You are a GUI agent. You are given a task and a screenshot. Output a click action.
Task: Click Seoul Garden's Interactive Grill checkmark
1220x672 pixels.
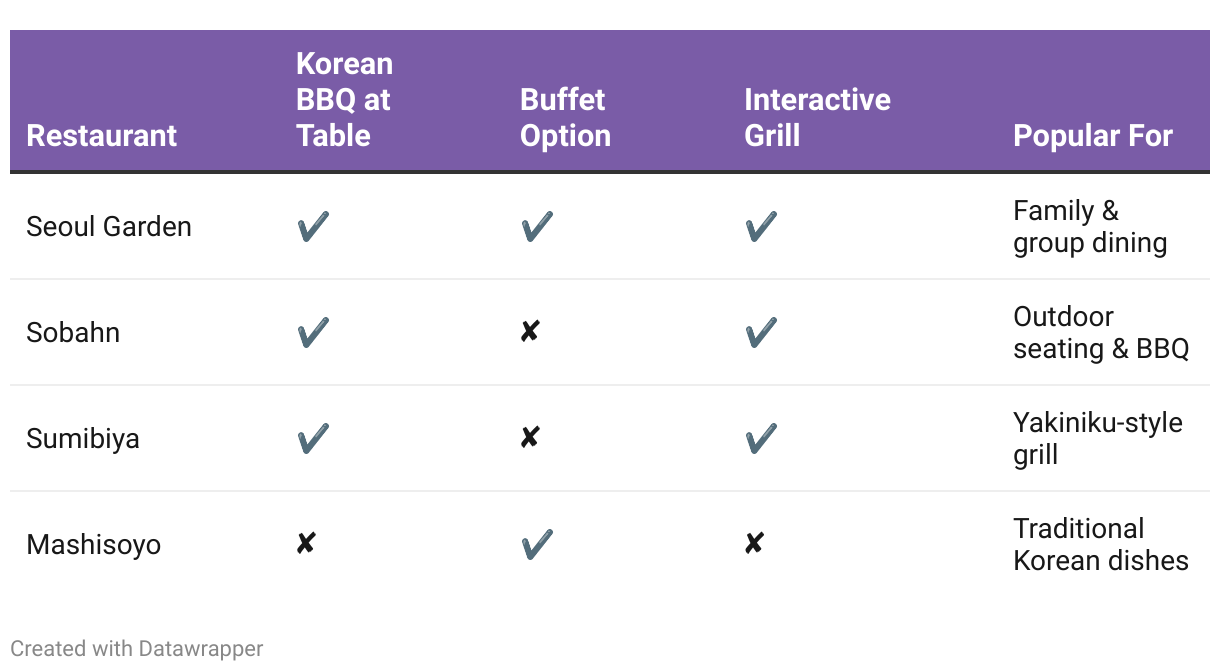[x=761, y=227]
